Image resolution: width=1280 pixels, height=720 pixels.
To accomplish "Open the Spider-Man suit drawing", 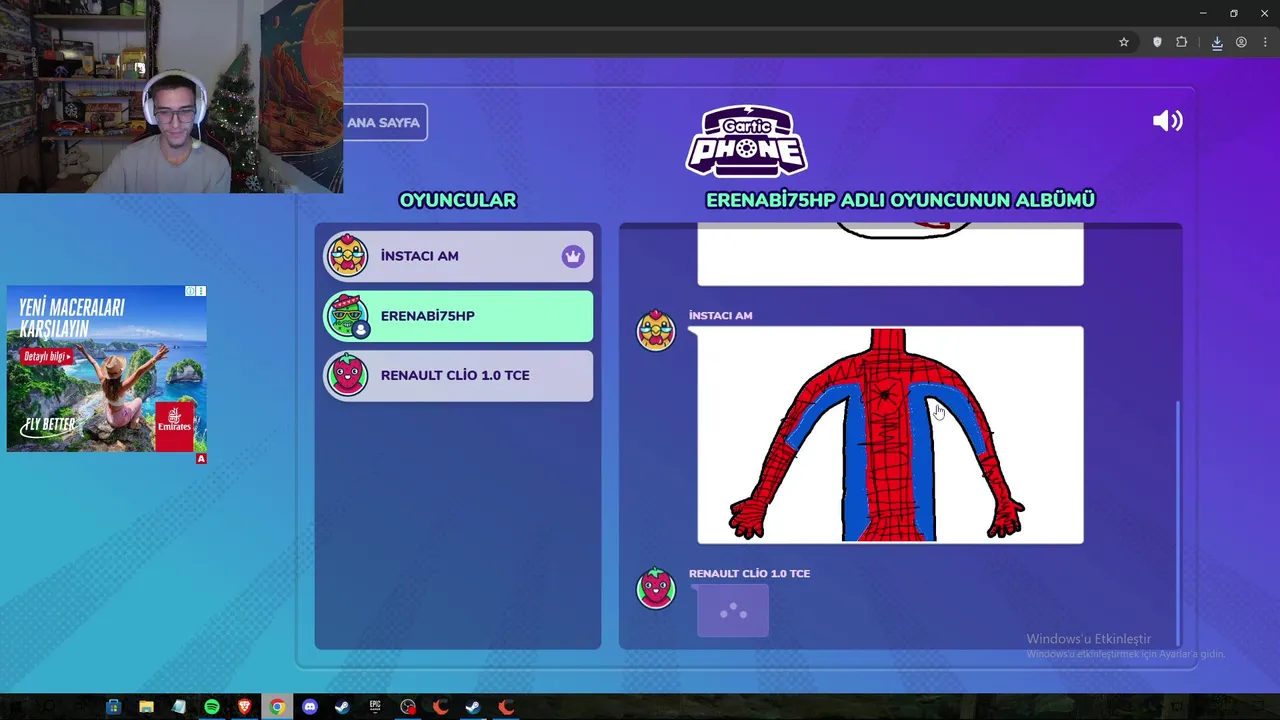I will pyautogui.click(x=890, y=435).
